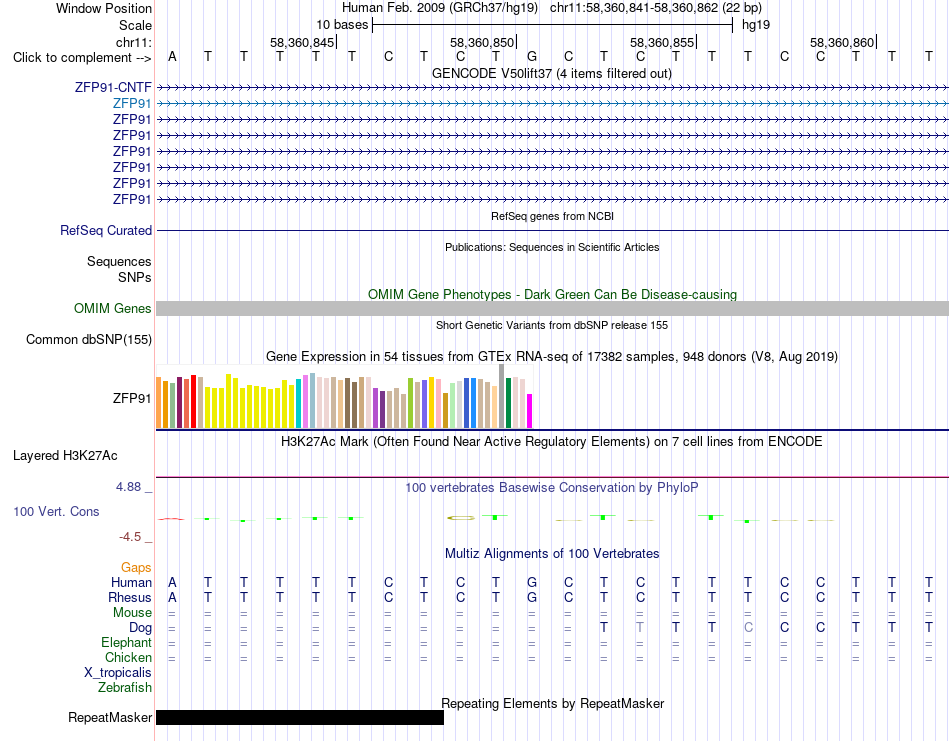Click the light blue ZFP91 transcript line
This screenshot has width=950, height=741.
pos(552,104)
